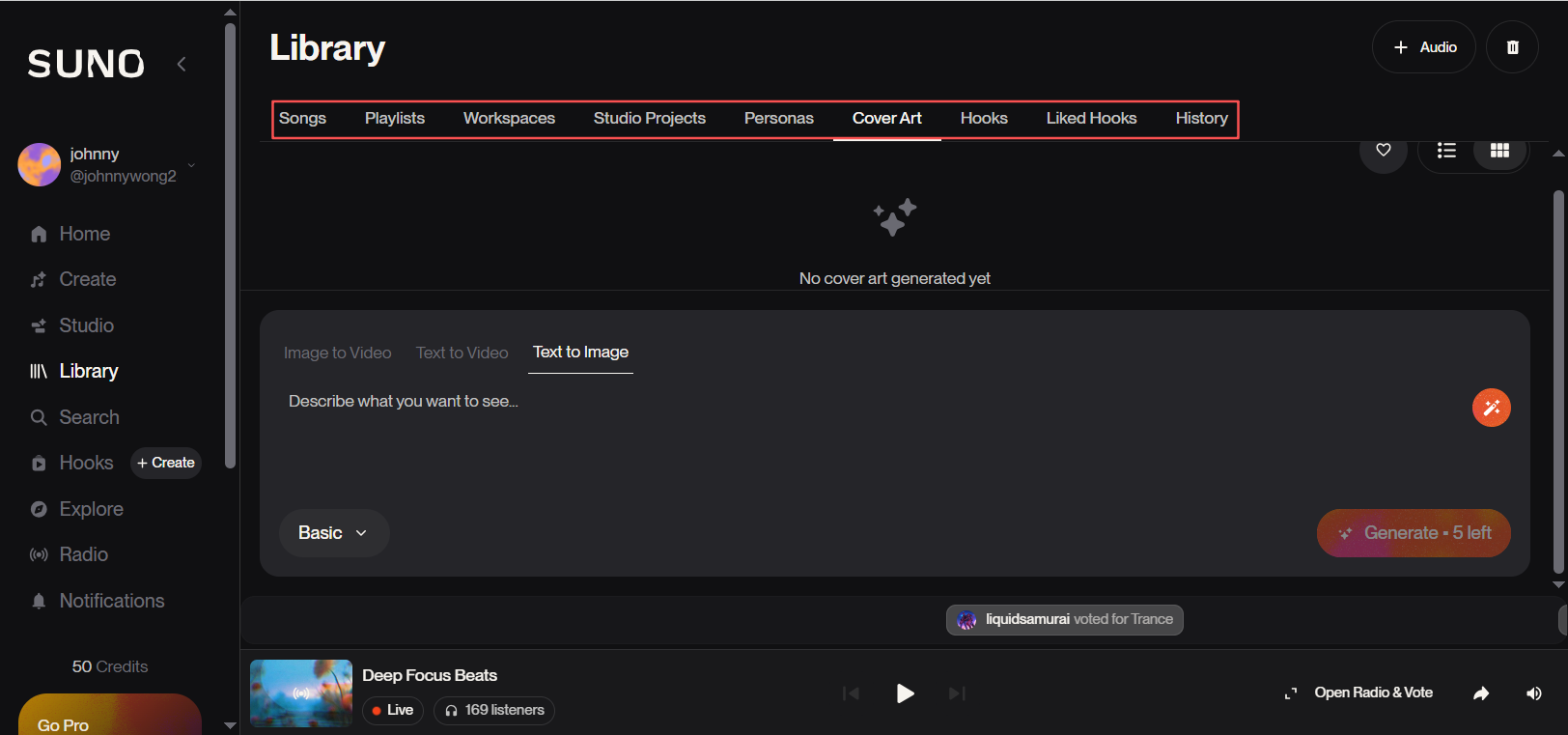Screen dimensions: 1568x735
Task: Click Open Radio & Vote
Action: pos(1358,693)
